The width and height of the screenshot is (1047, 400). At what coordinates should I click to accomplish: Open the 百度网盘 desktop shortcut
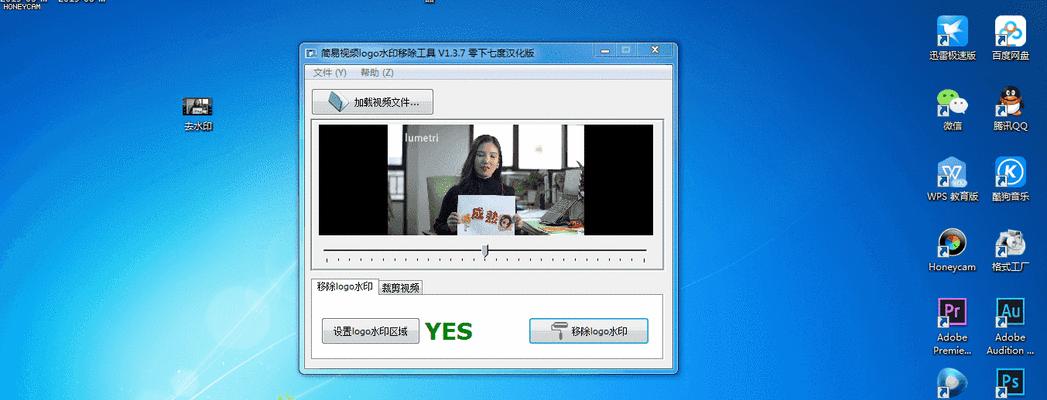pyautogui.click(x=1010, y=37)
